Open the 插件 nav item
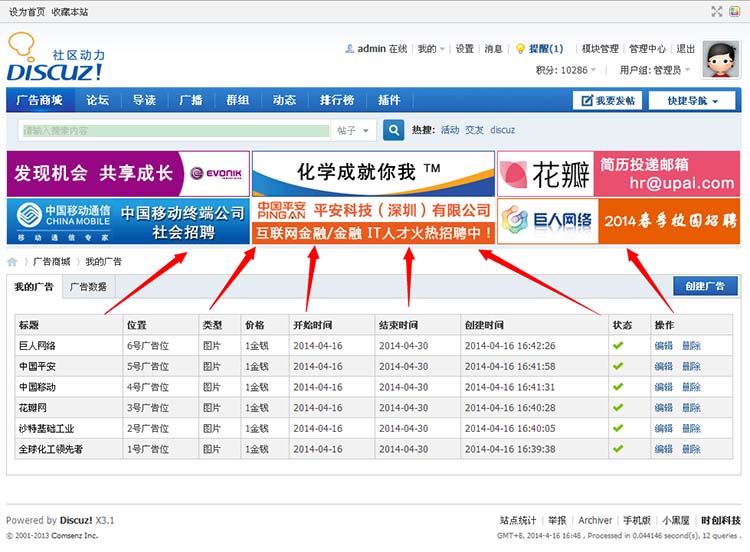 click(x=389, y=100)
